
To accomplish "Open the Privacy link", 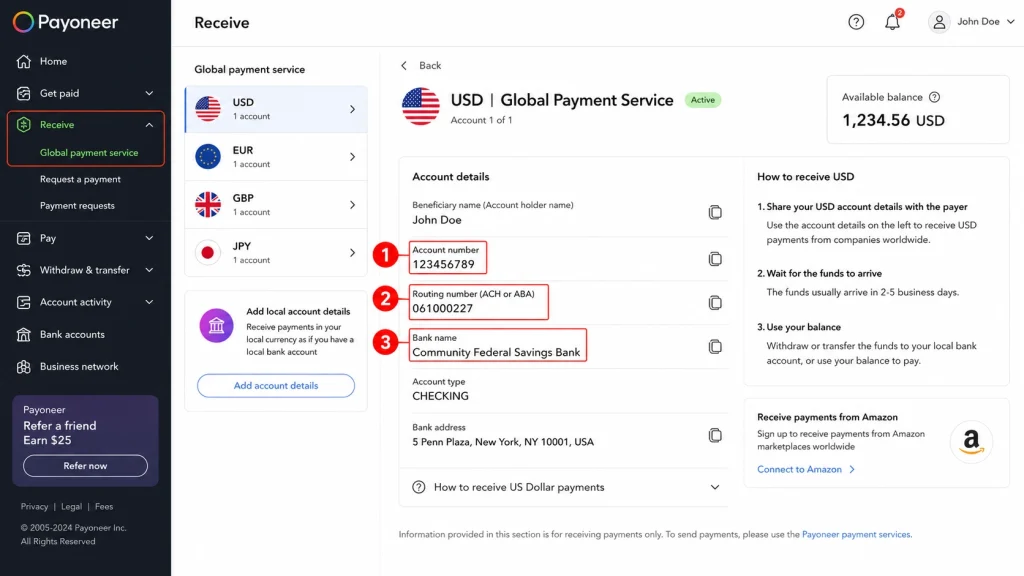I will tap(34, 506).
